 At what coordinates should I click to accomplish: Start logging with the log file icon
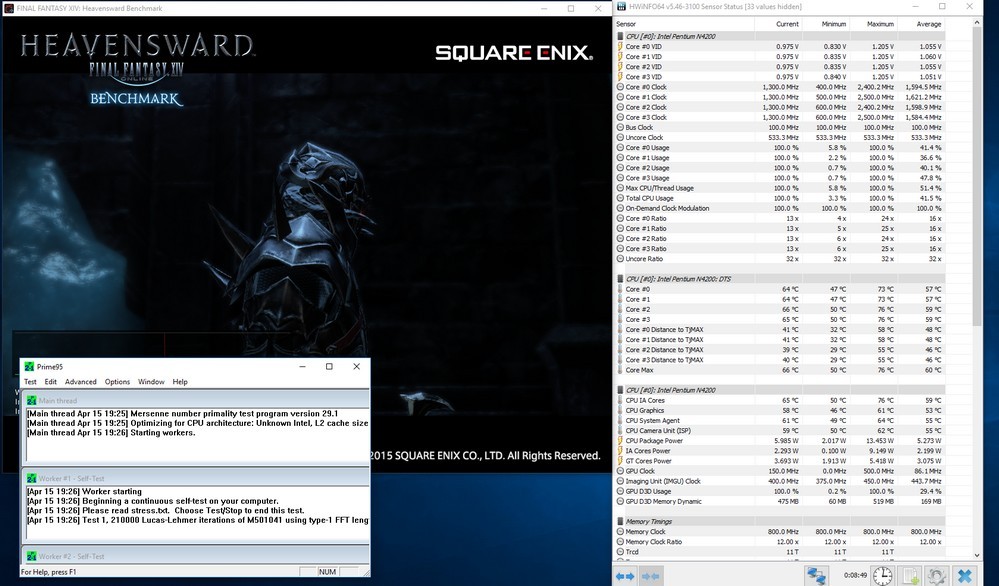(911, 576)
